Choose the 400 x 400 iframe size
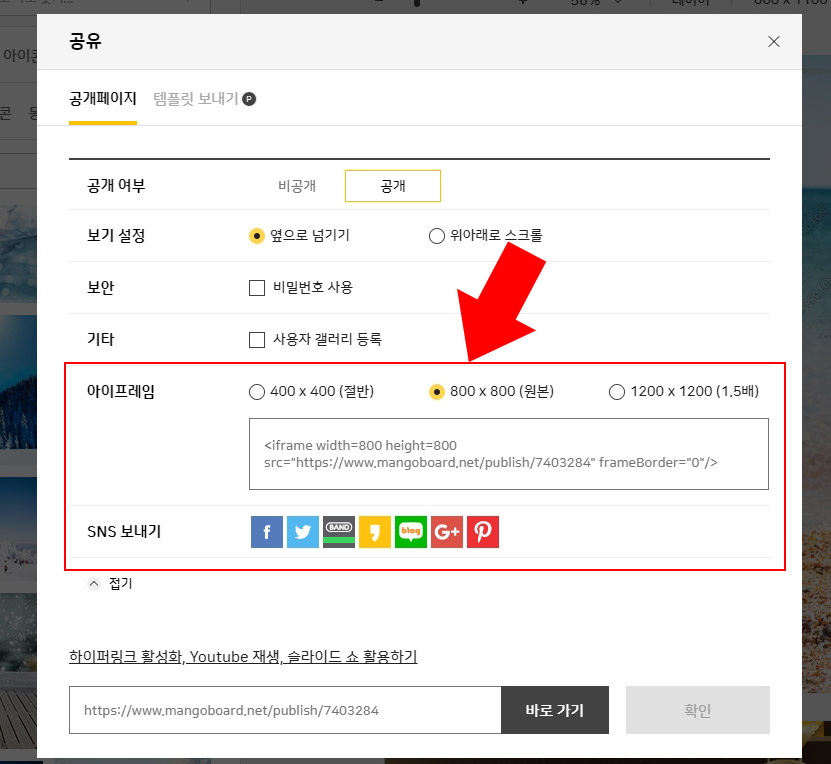 [x=257, y=392]
